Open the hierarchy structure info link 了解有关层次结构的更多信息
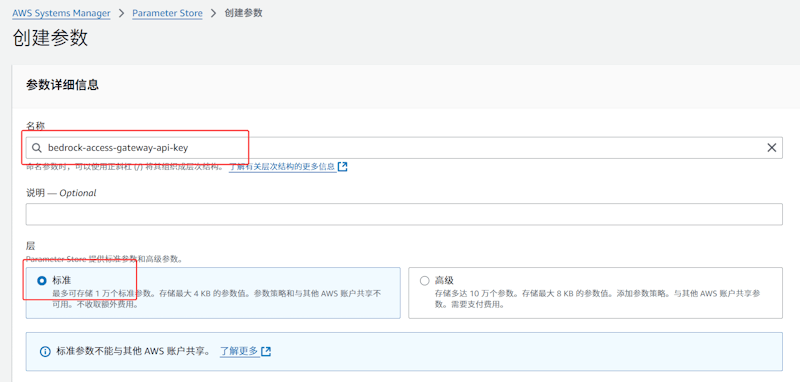This screenshot has width=800, height=382. click(x=282, y=167)
